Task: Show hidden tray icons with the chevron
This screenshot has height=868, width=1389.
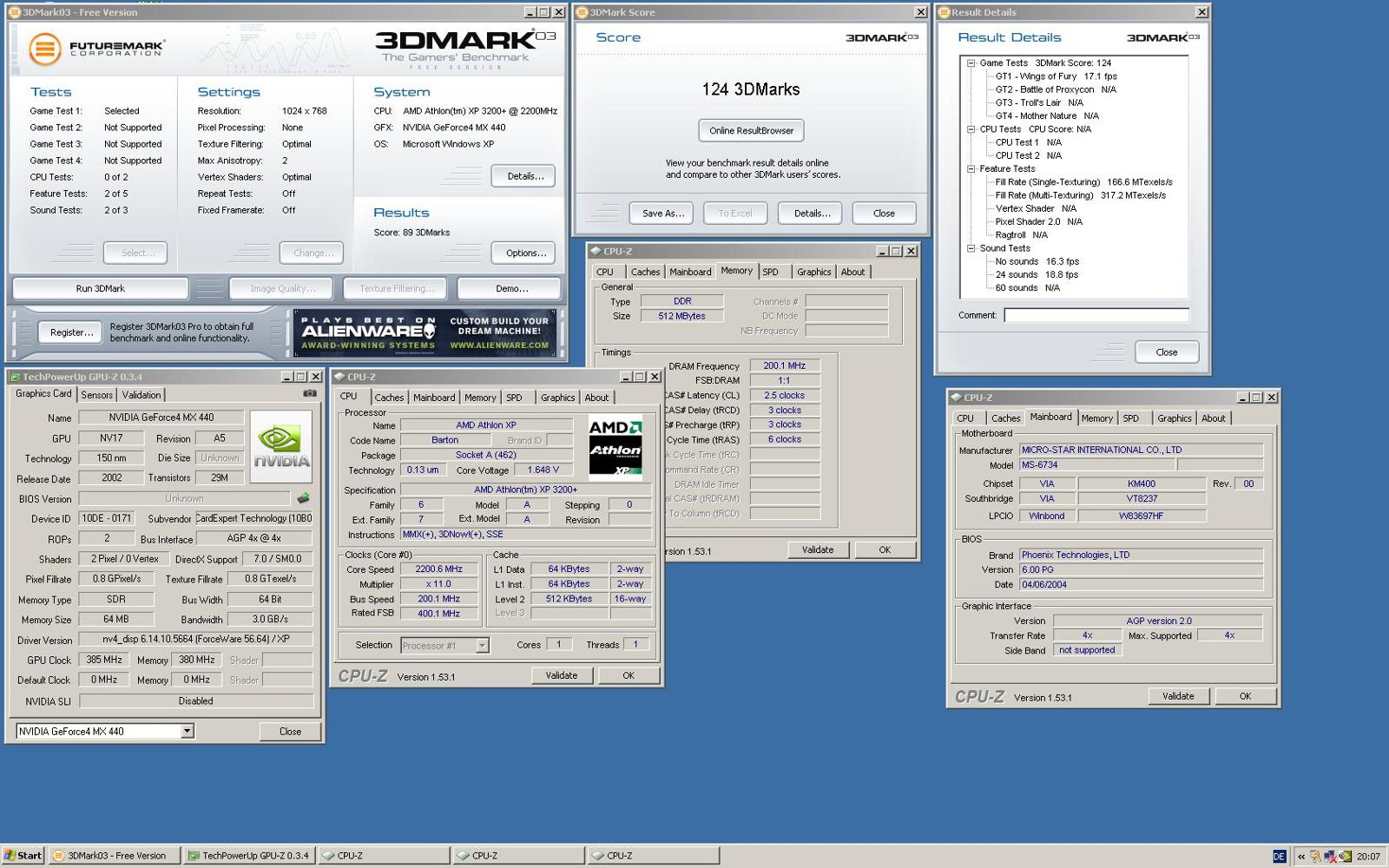Action: click(x=1300, y=856)
